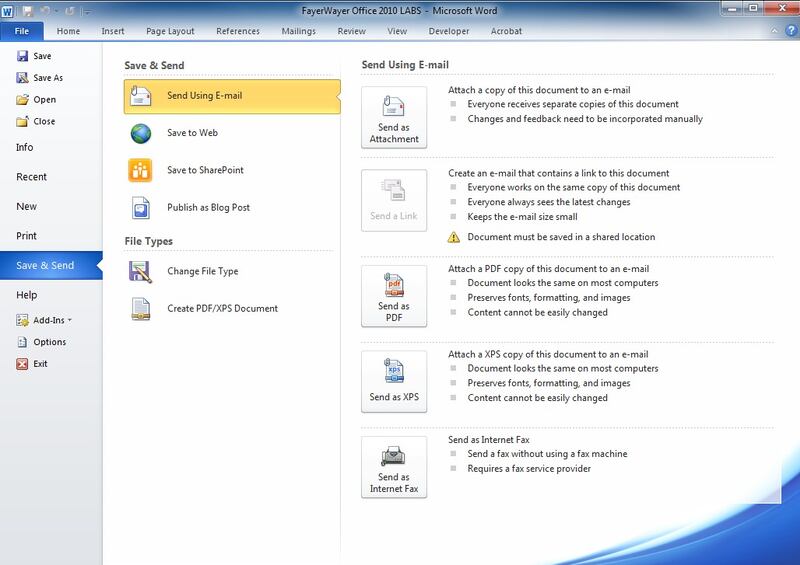Viewport: 800px width, 565px height.
Task: Click the Send as XPS button
Action: click(x=393, y=381)
